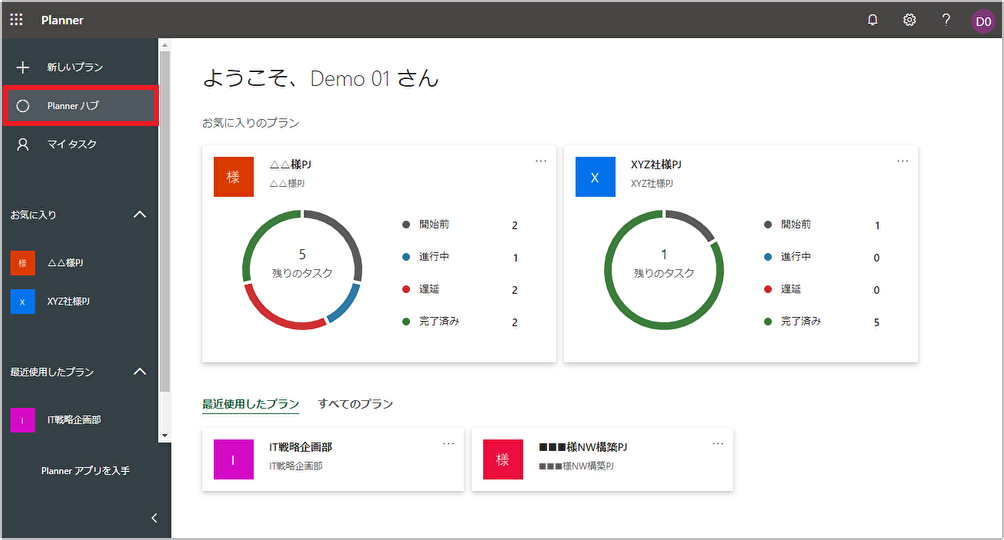Collapse the 最近使用したプラン sidebar chevron
The width and height of the screenshot is (1004, 540).
tap(140, 372)
